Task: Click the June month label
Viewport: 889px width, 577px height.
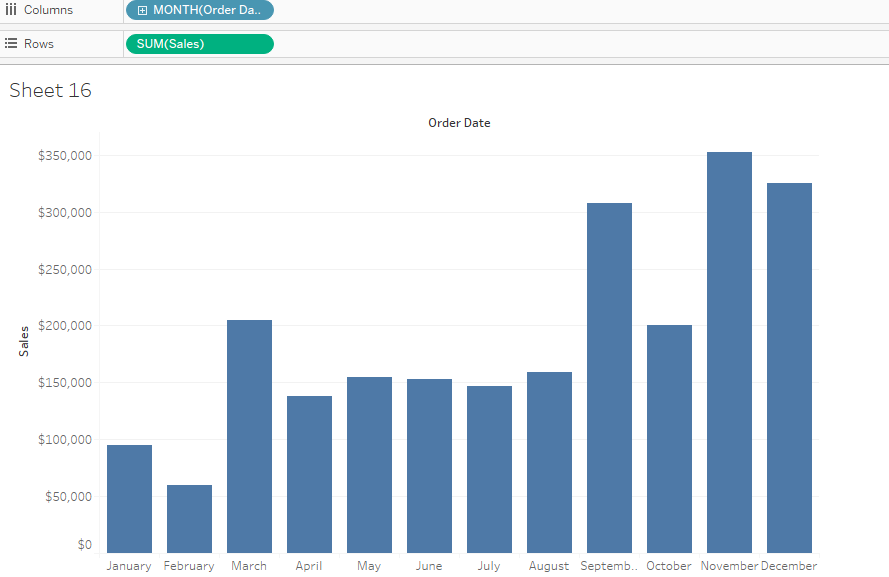Action: coord(429,566)
